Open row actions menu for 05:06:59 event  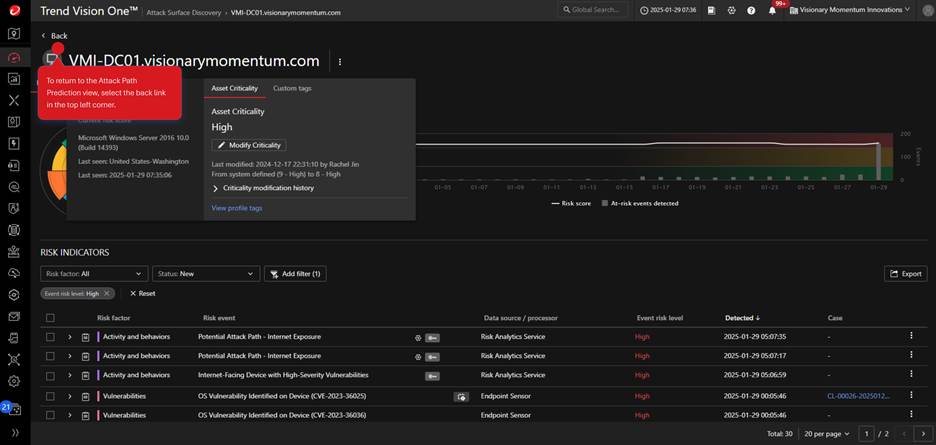tap(911, 374)
